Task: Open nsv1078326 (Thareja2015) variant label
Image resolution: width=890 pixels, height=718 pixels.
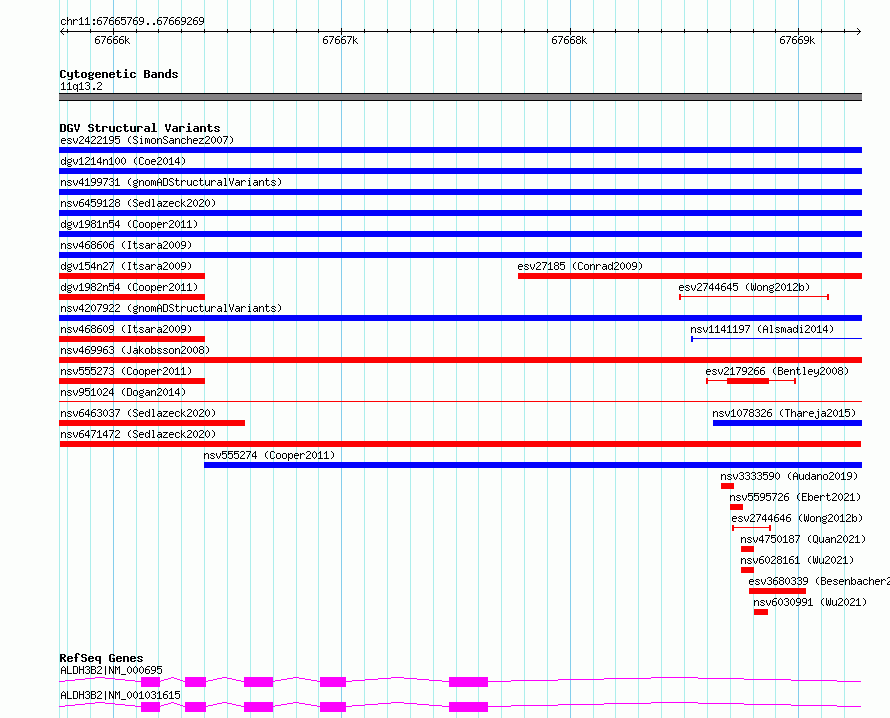Action: 784,413
